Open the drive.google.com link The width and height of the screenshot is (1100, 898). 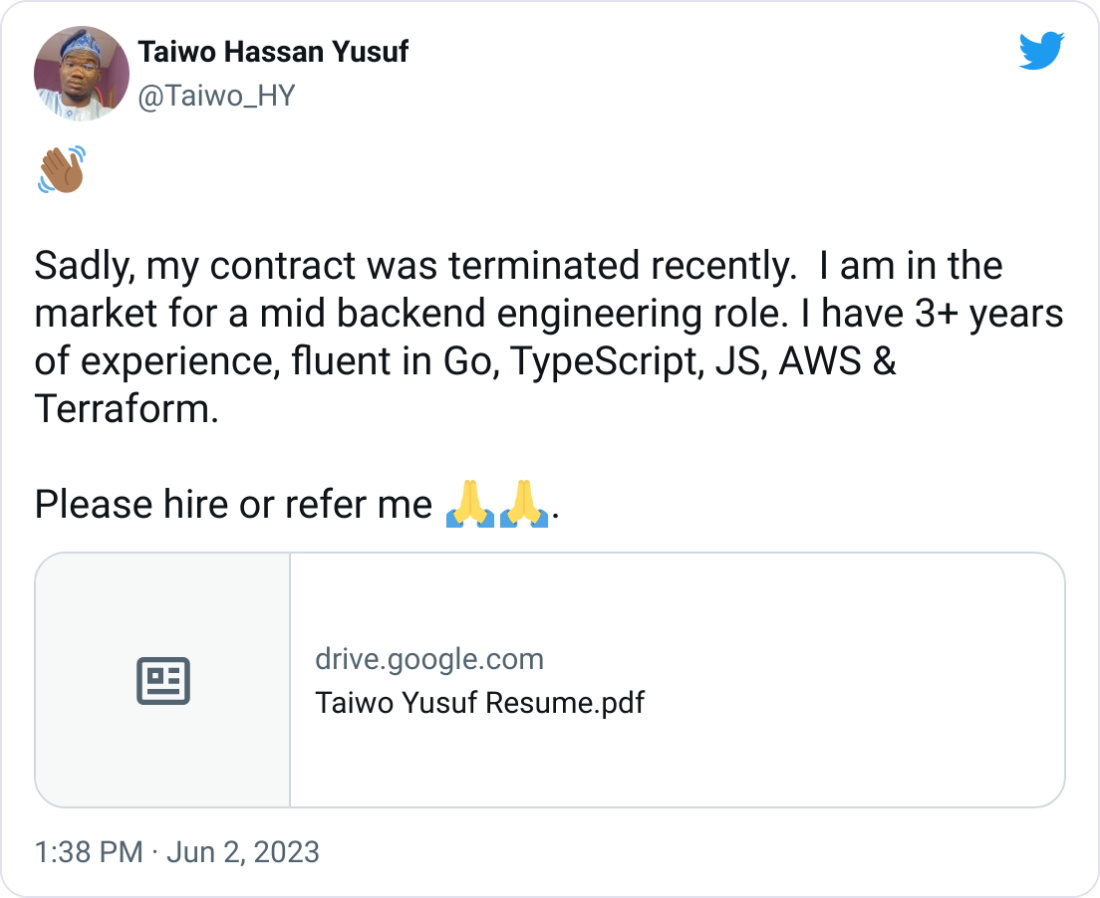coord(430,659)
